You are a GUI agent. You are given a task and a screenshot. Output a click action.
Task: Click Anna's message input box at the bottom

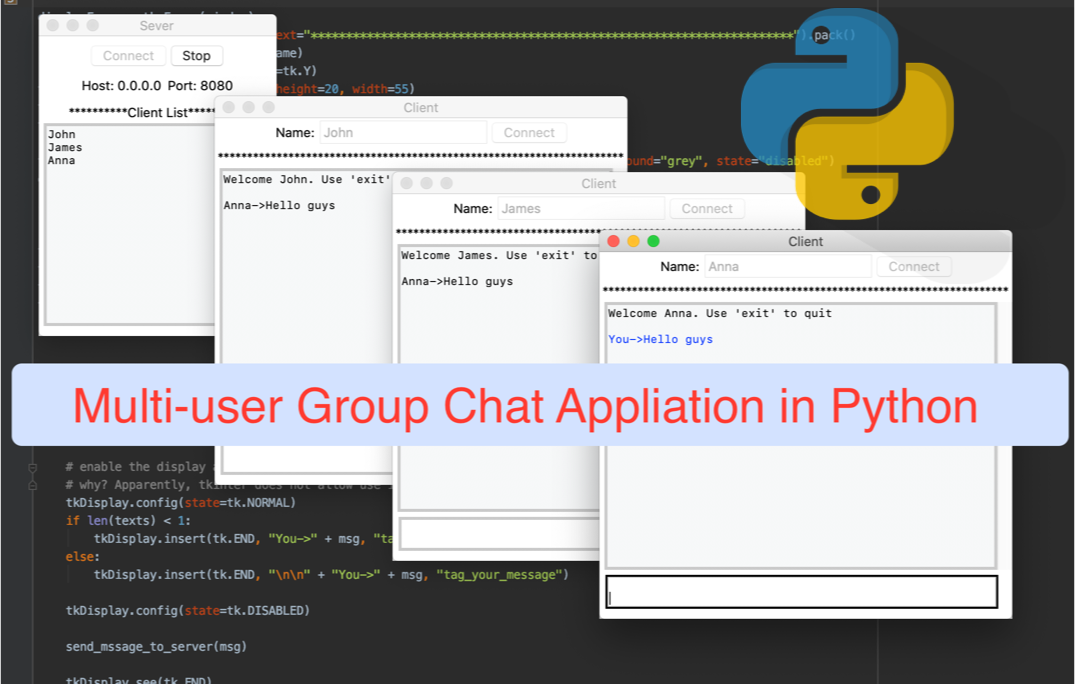[x=803, y=592]
